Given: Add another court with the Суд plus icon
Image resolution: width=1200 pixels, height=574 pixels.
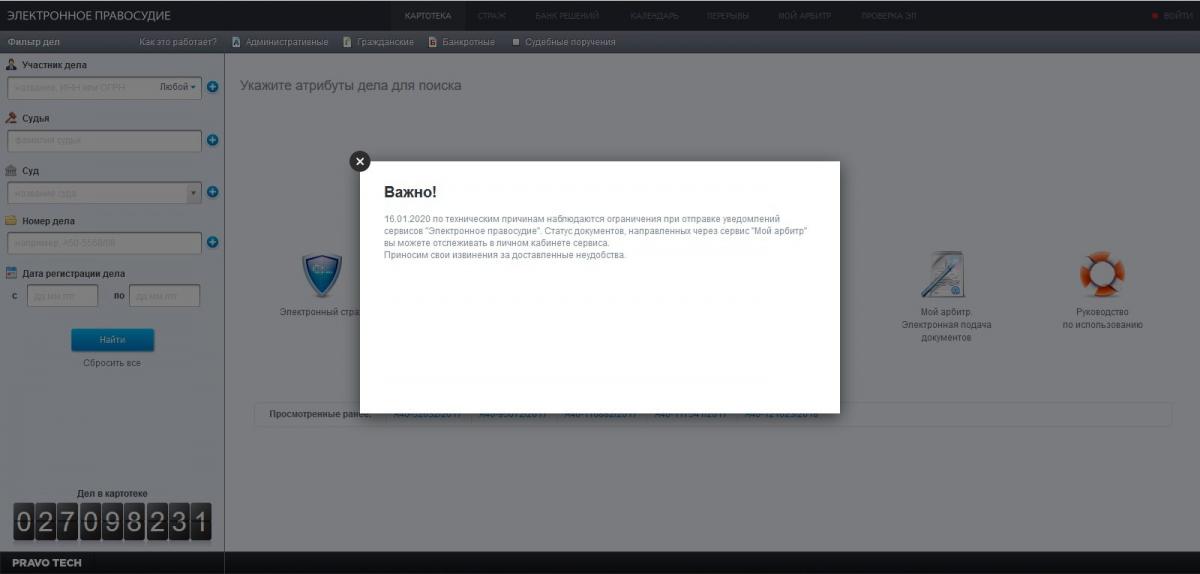Looking at the screenshot, I should tap(212, 192).
